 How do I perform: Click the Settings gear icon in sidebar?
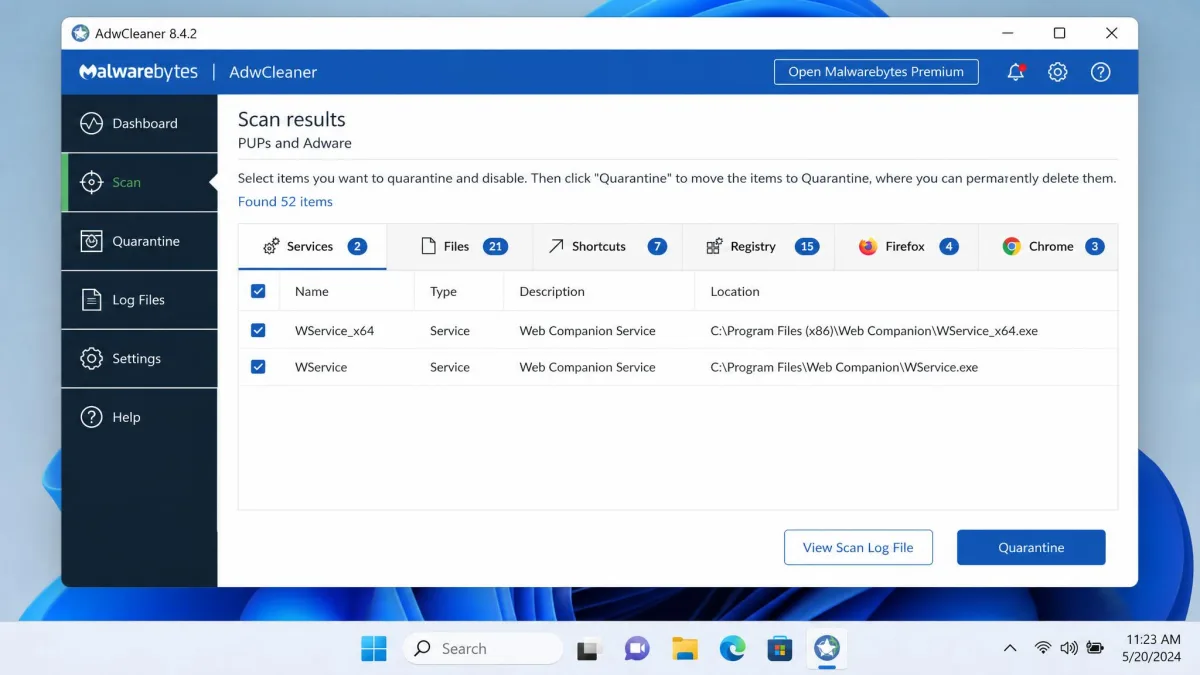click(91, 359)
